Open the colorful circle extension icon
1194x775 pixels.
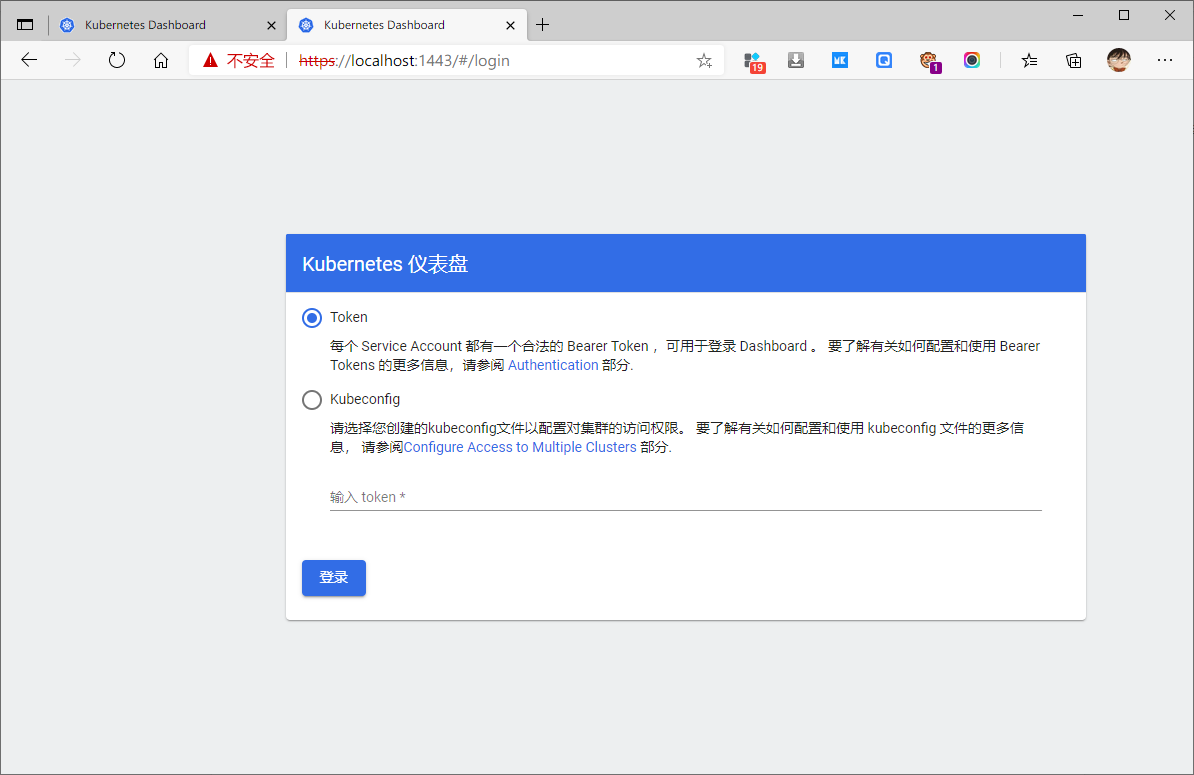tap(972, 60)
